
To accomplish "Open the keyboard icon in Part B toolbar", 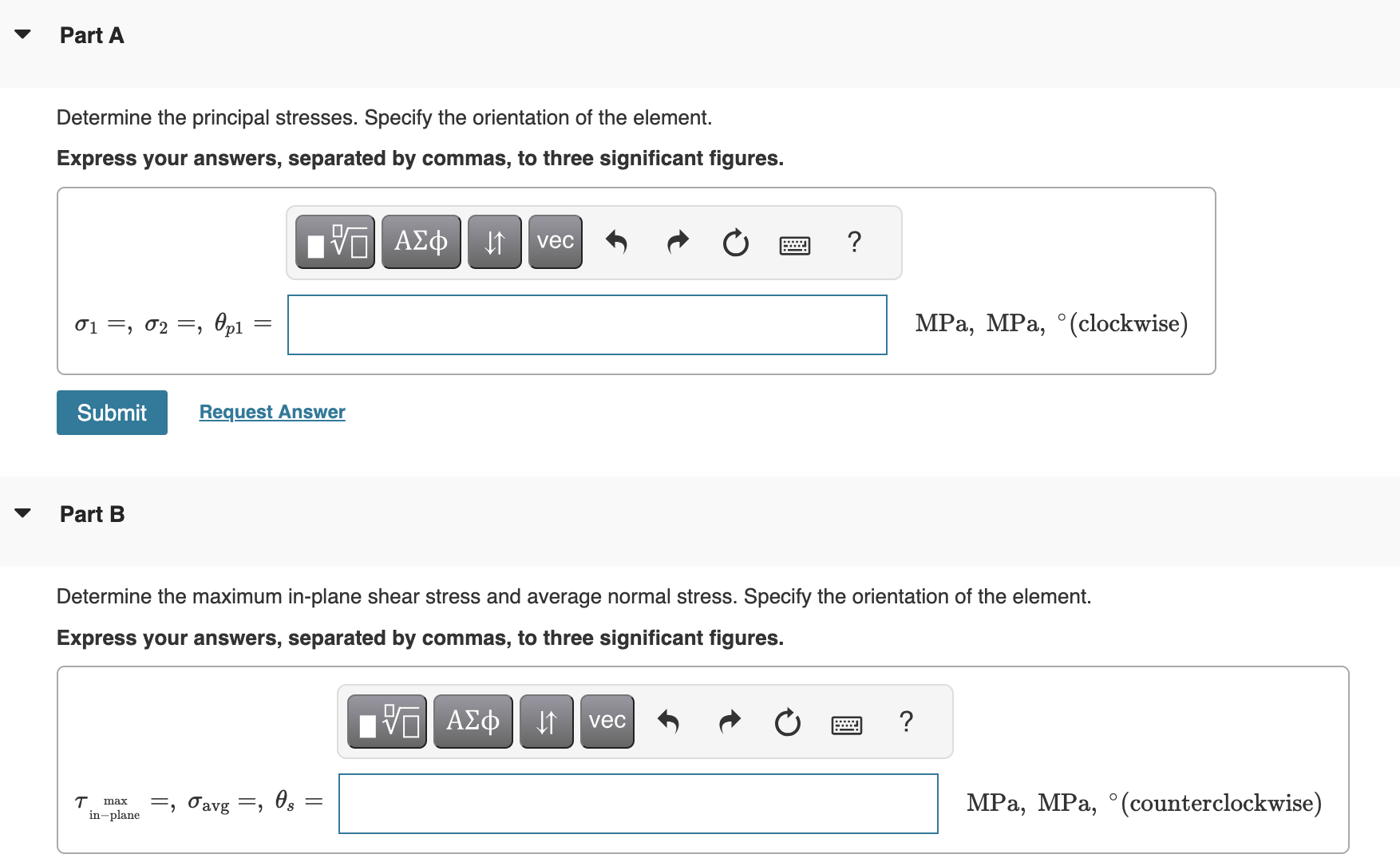I will pos(846,723).
